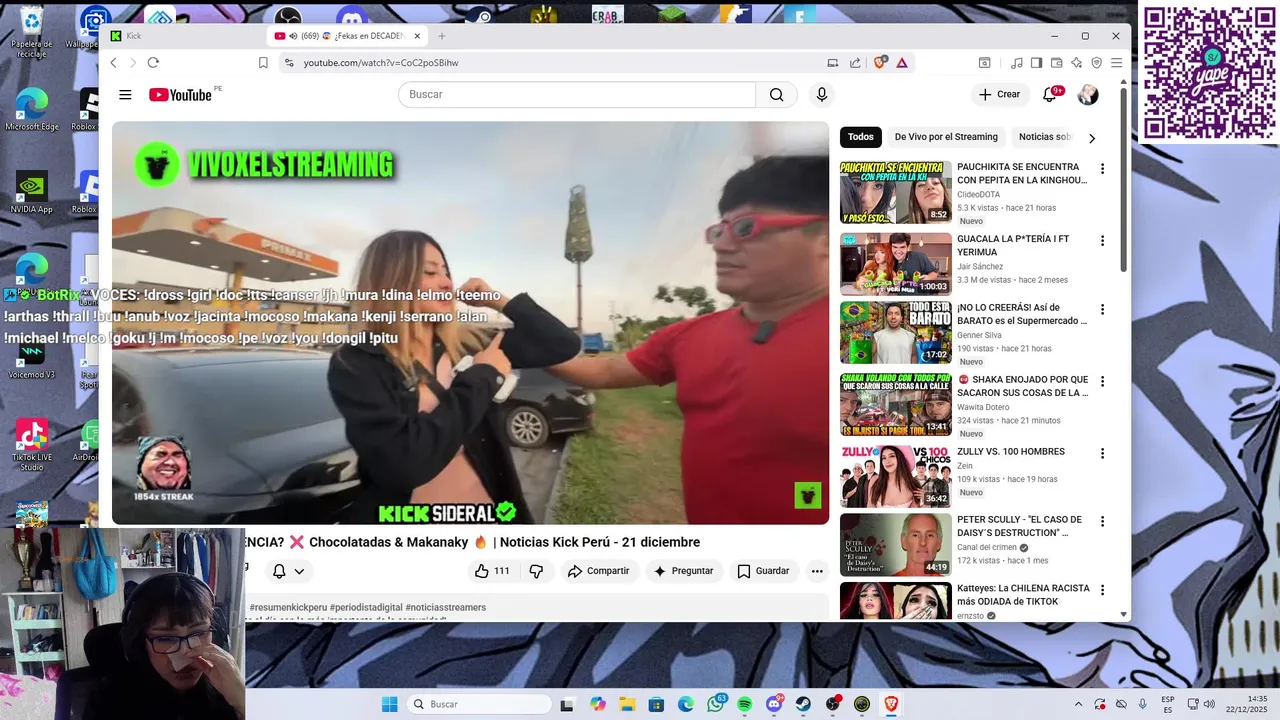Open GUACALA LA P*TERÍA video thumbnail
1280x720 pixels.
click(896, 264)
